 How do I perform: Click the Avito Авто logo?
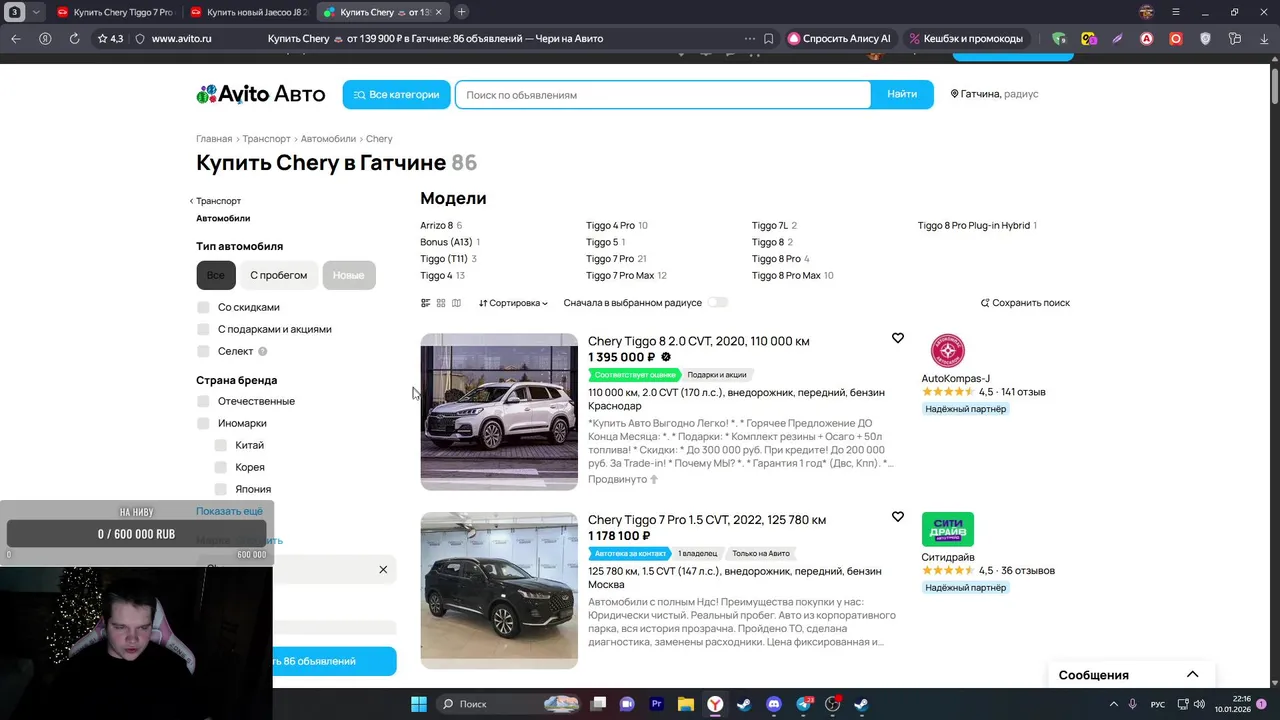[x=261, y=94]
